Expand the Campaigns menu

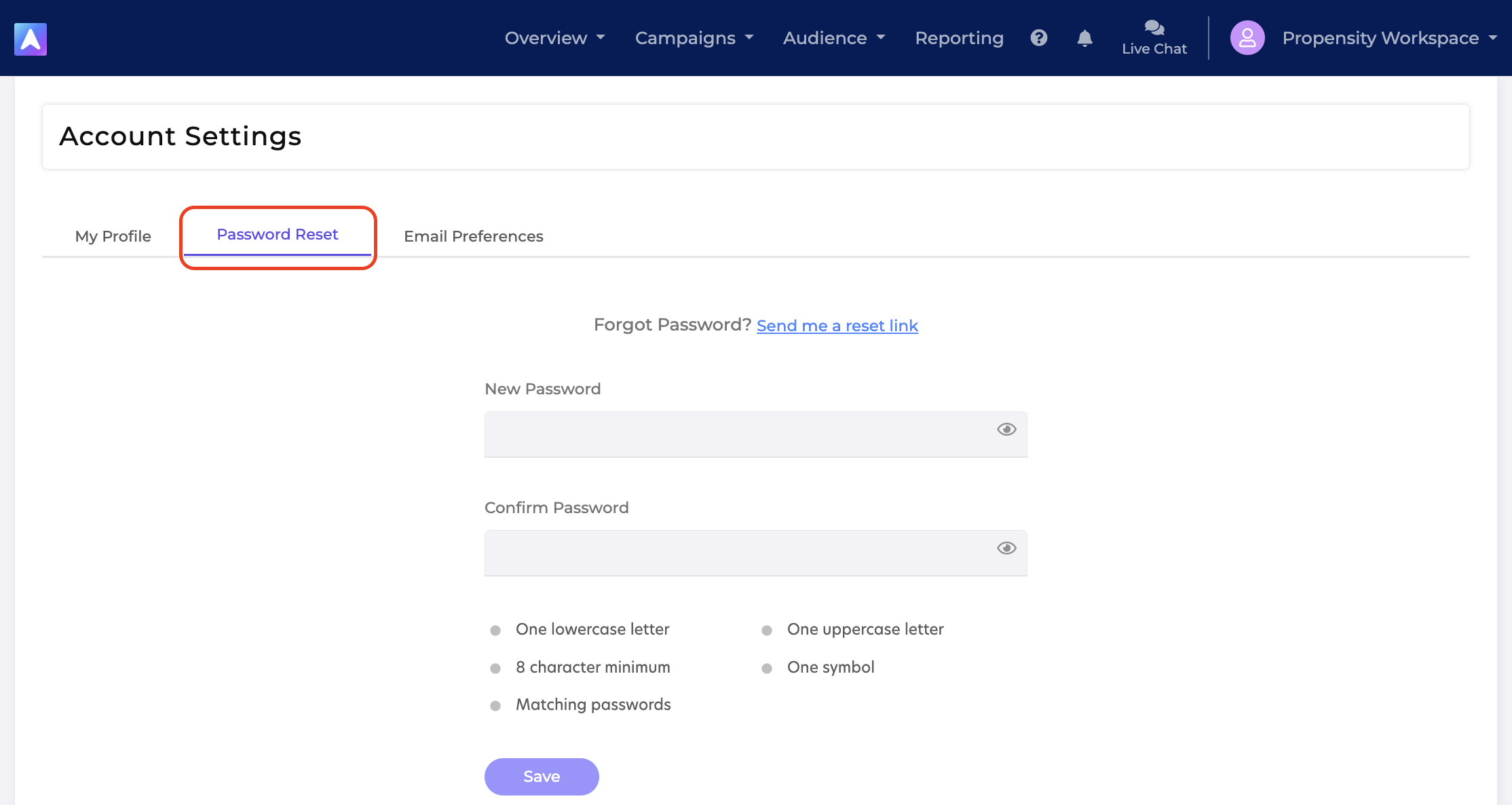pyautogui.click(x=694, y=38)
